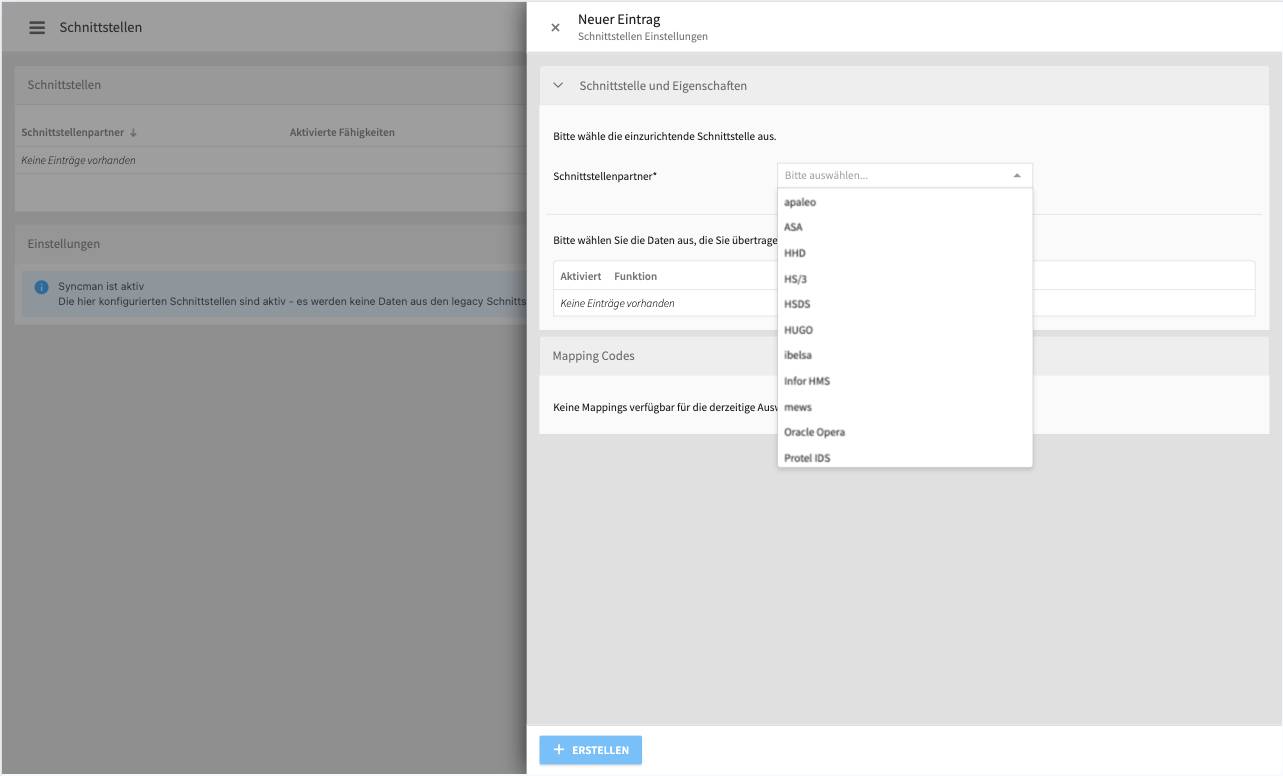Pick HHD from the dropdown options

point(905,253)
